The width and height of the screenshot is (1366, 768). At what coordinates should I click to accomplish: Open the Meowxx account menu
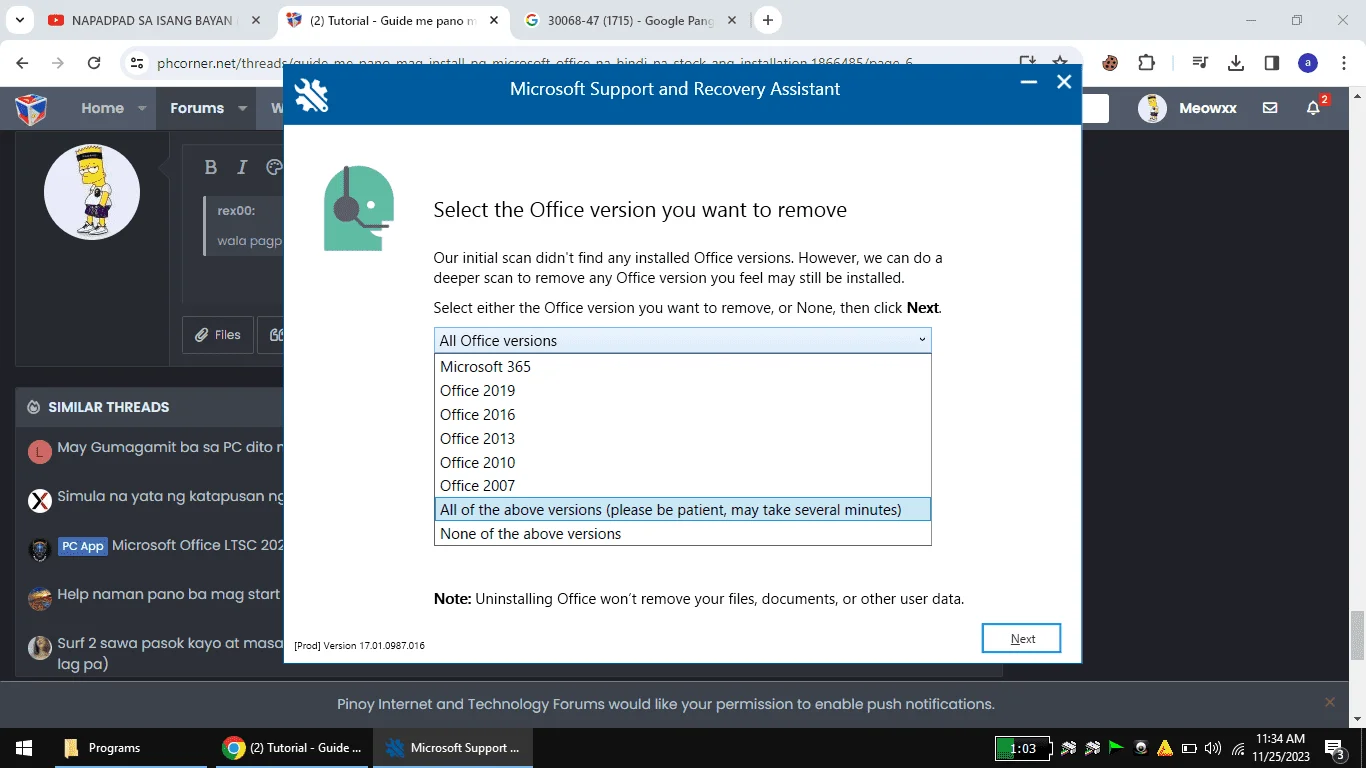click(x=1188, y=108)
